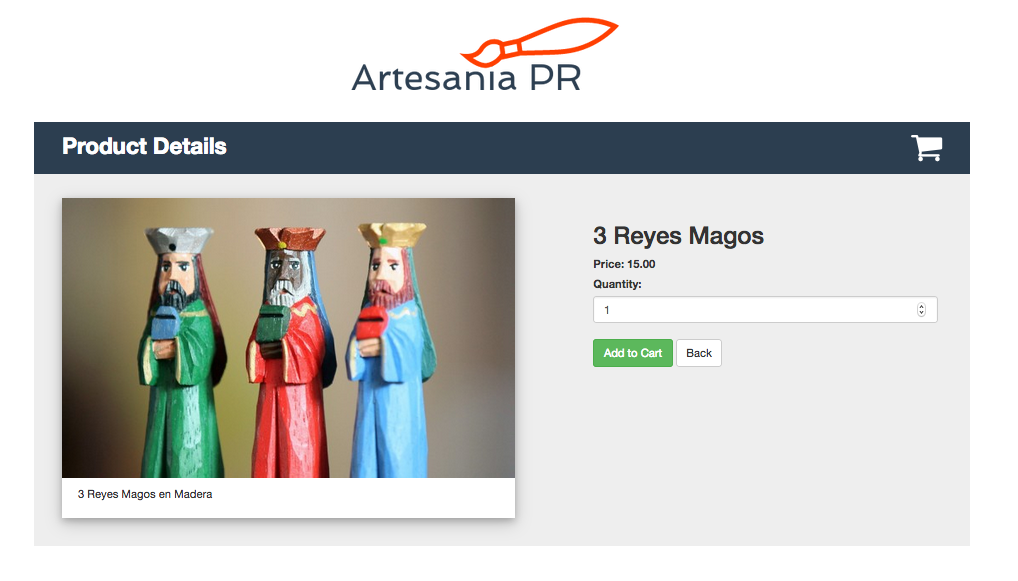
Task: Click the Price: 15.00 label
Action: pyautogui.click(x=624, y=264)
